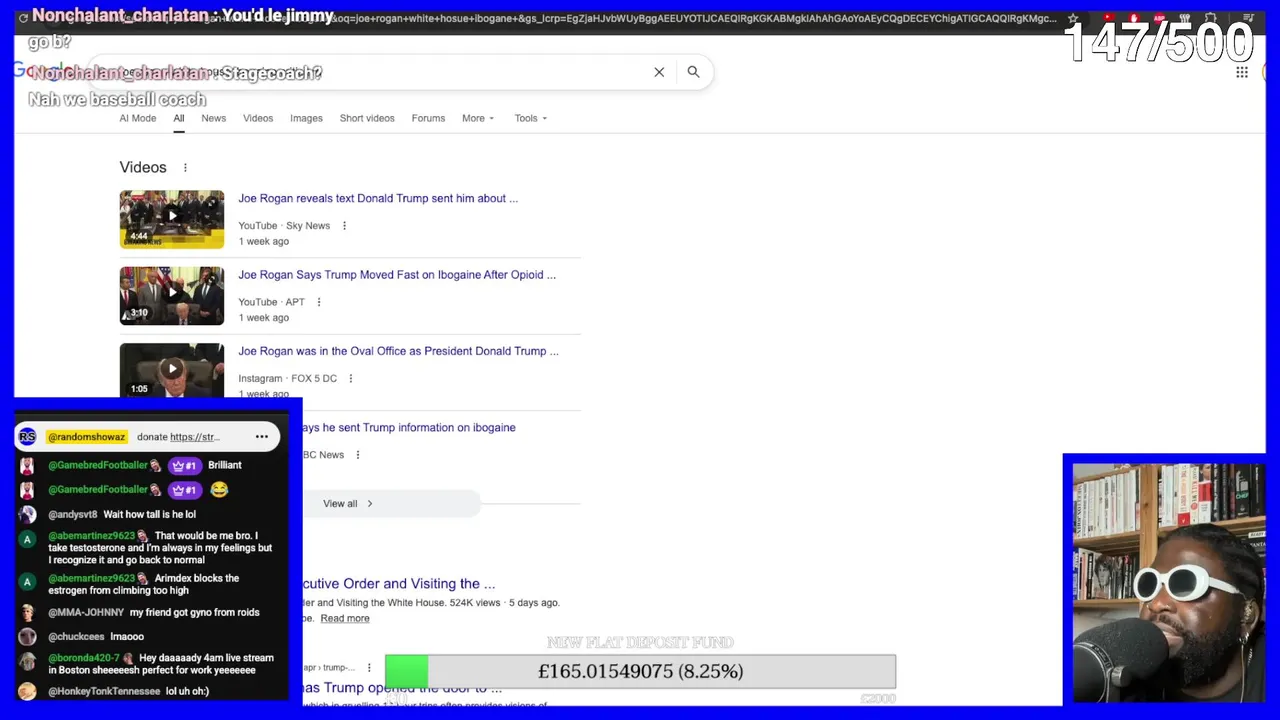Open the chat overlay three-dot options menu
The height and width of the screenshot is (720, 1280).
pyautogui.click(x=262, y=437)
